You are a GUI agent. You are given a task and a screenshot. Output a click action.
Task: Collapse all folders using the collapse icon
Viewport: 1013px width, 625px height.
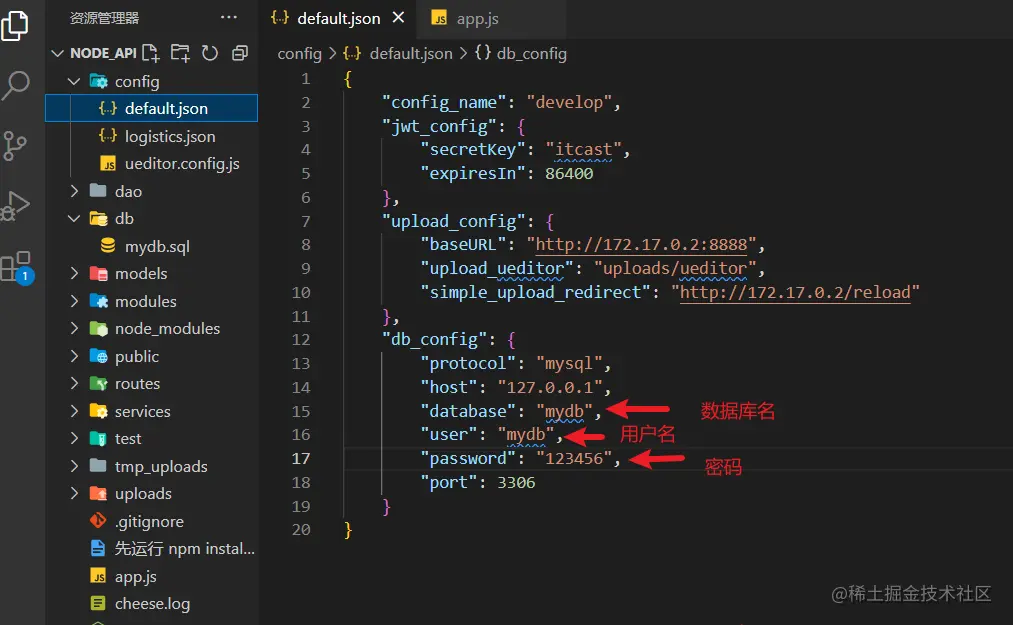(240, 53)
